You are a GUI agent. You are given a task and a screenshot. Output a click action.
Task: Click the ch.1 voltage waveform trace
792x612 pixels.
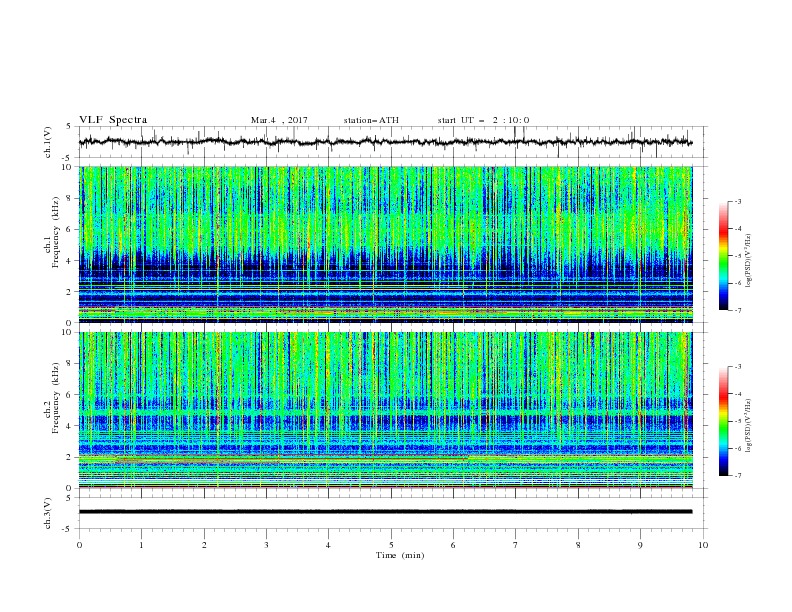click(385, 142)
